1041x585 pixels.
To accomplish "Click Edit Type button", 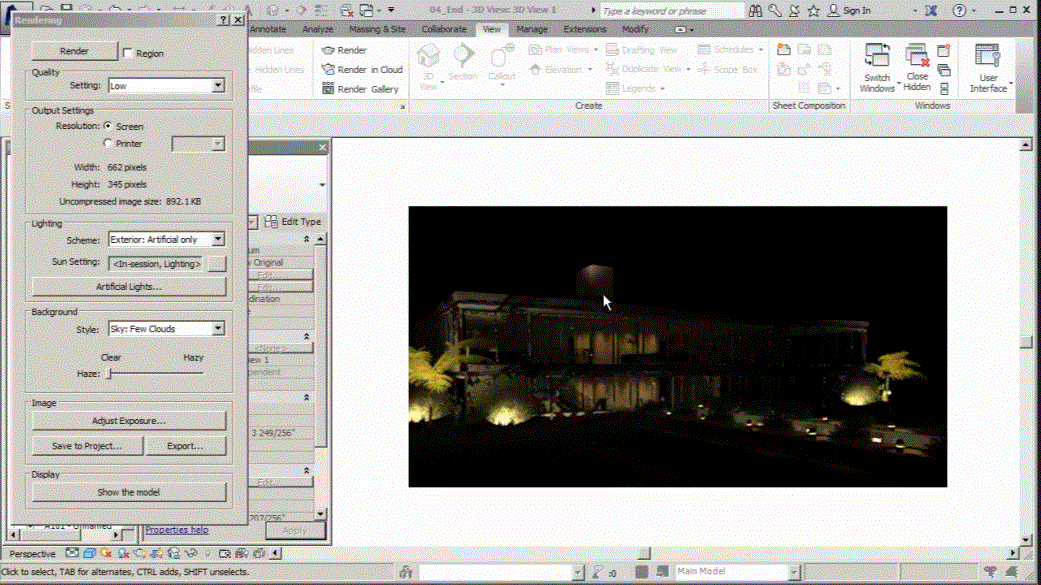I will [x=293, y=222].
